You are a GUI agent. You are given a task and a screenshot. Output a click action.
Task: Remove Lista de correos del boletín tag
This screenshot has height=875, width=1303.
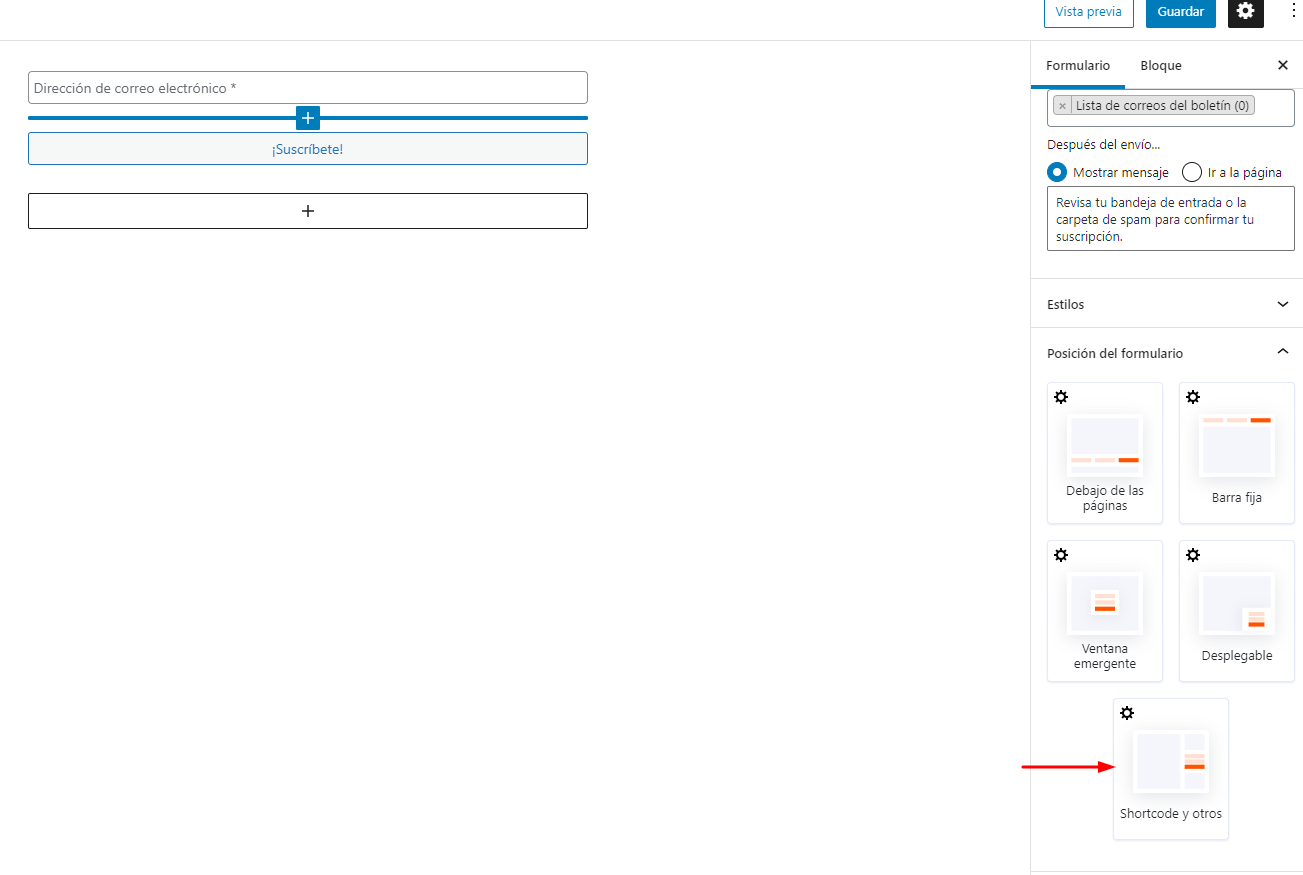1062,106
